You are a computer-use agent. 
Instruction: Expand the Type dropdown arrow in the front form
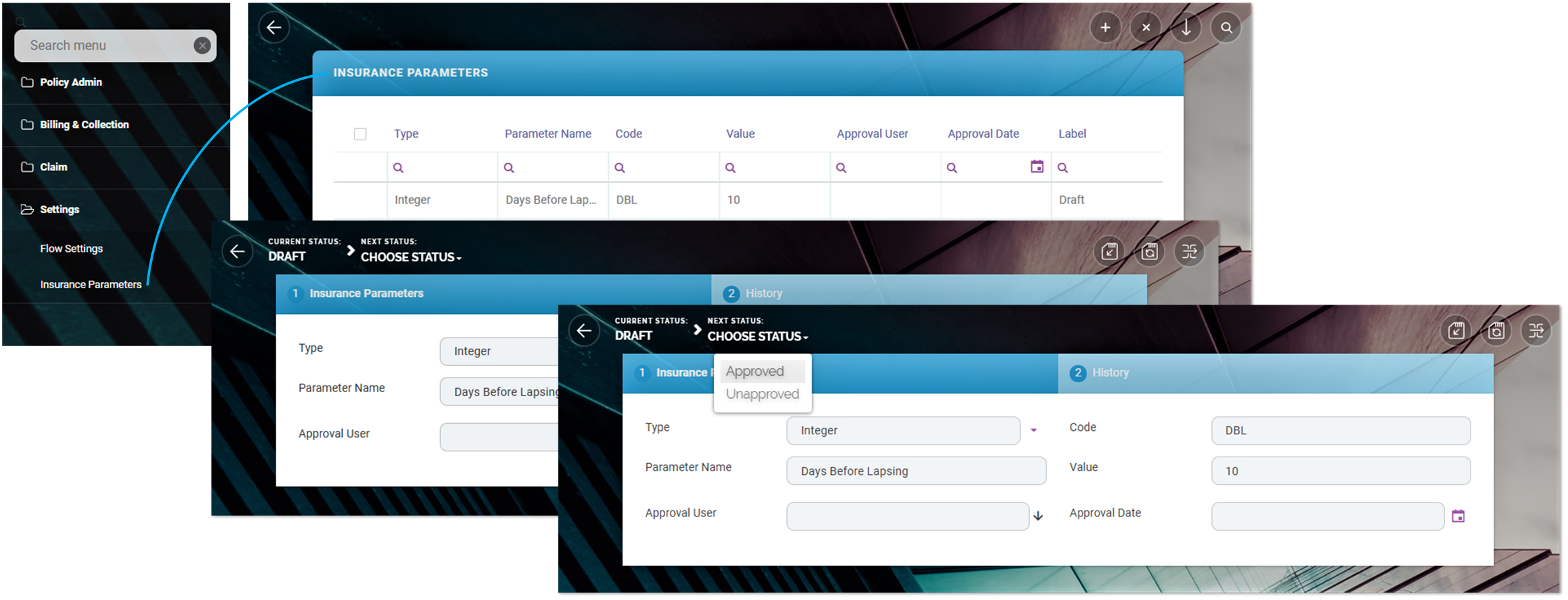pyautogui.click(x=1034, y=430)
